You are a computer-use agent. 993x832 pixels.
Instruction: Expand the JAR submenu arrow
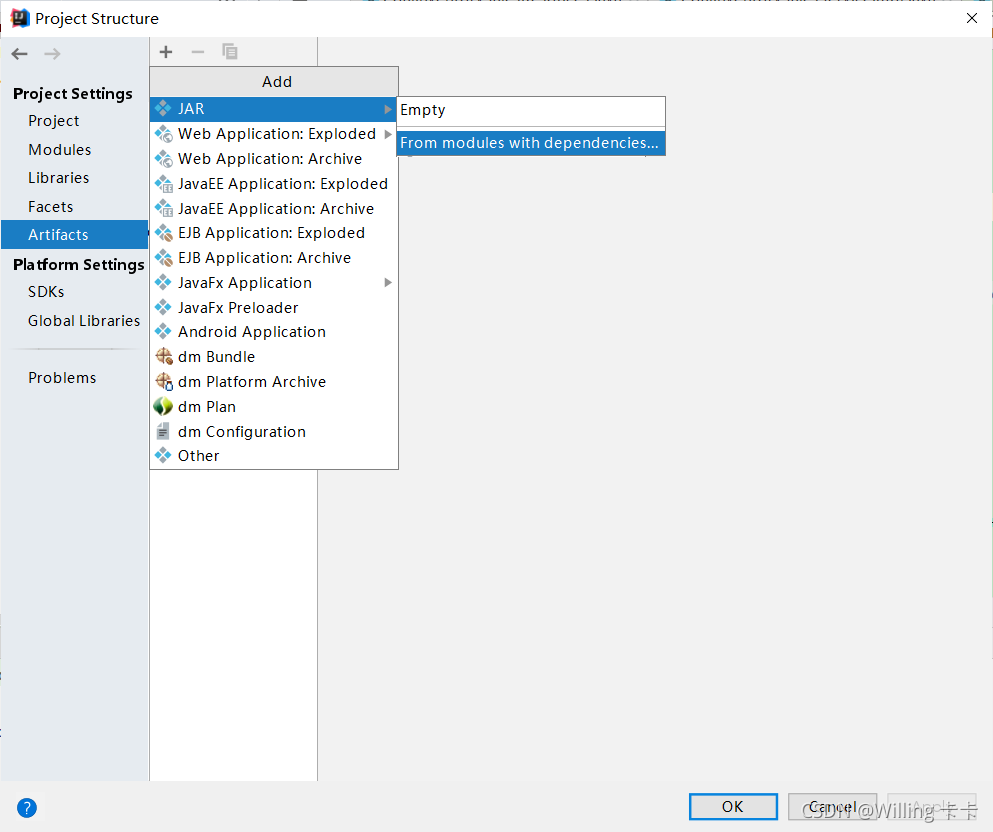point(388,110)
